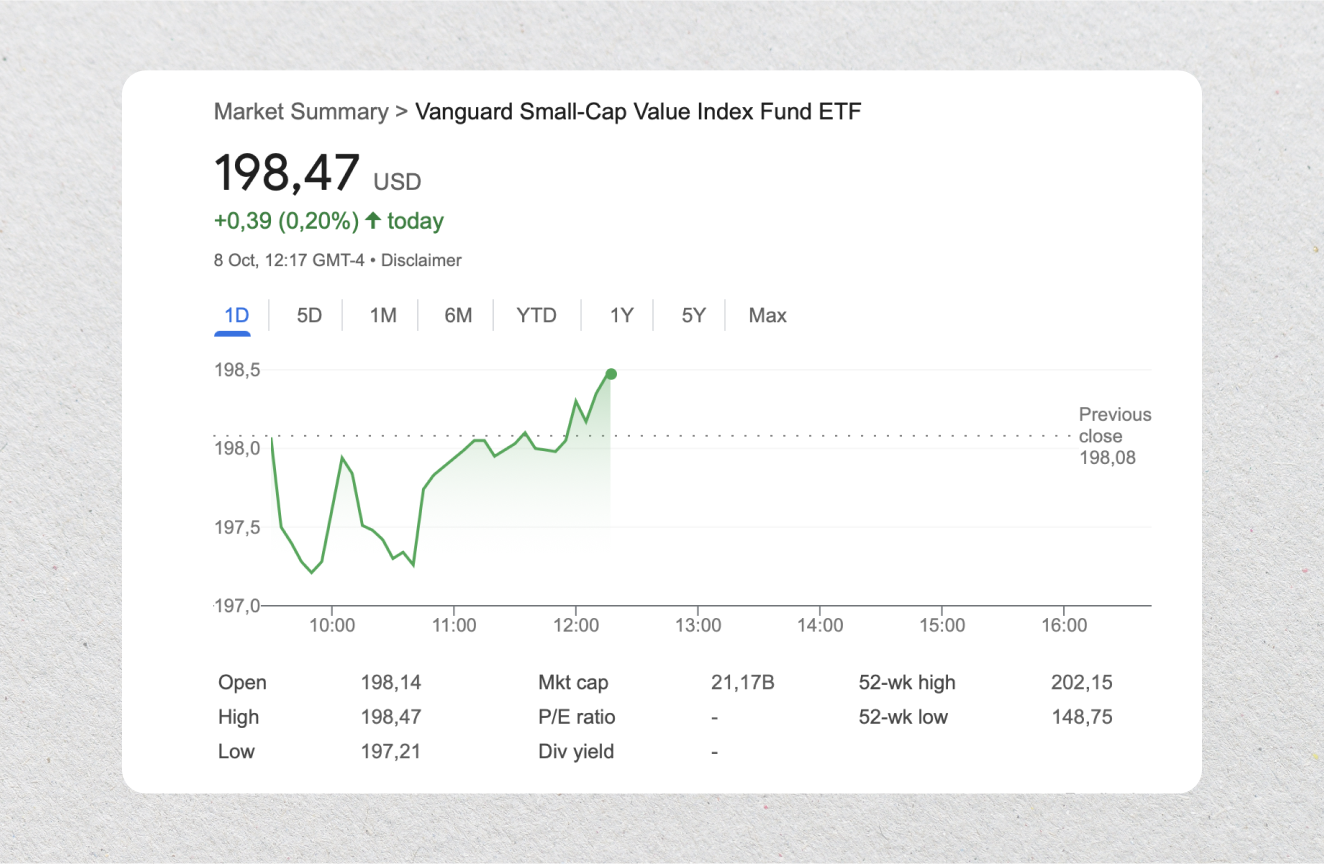Reselect the active 1D tab
Viewport: 1324px width, 864px height.
235,315
